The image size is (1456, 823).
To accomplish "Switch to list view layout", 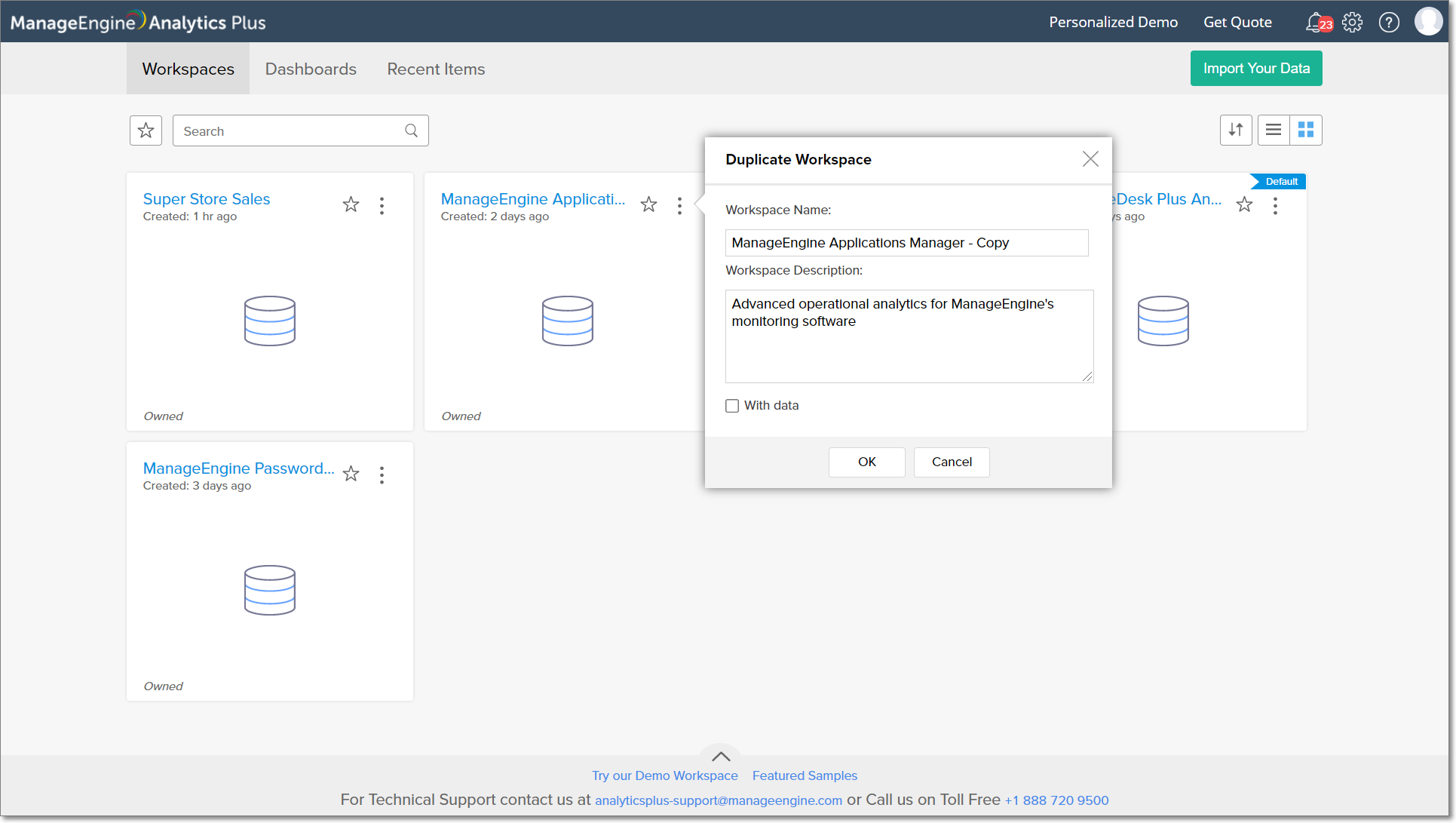I will pos(1274,130).
